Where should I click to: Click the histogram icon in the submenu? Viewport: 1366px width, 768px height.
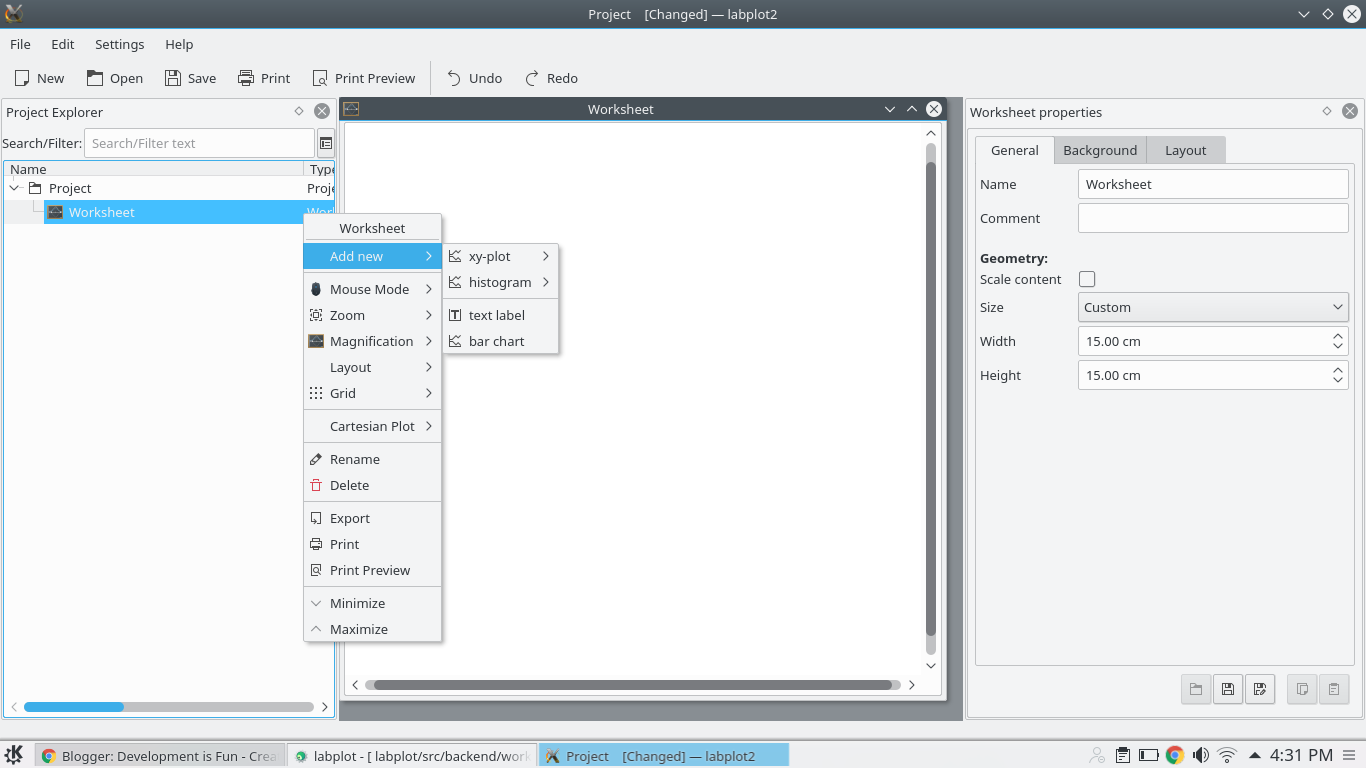[x=455, y=282]
